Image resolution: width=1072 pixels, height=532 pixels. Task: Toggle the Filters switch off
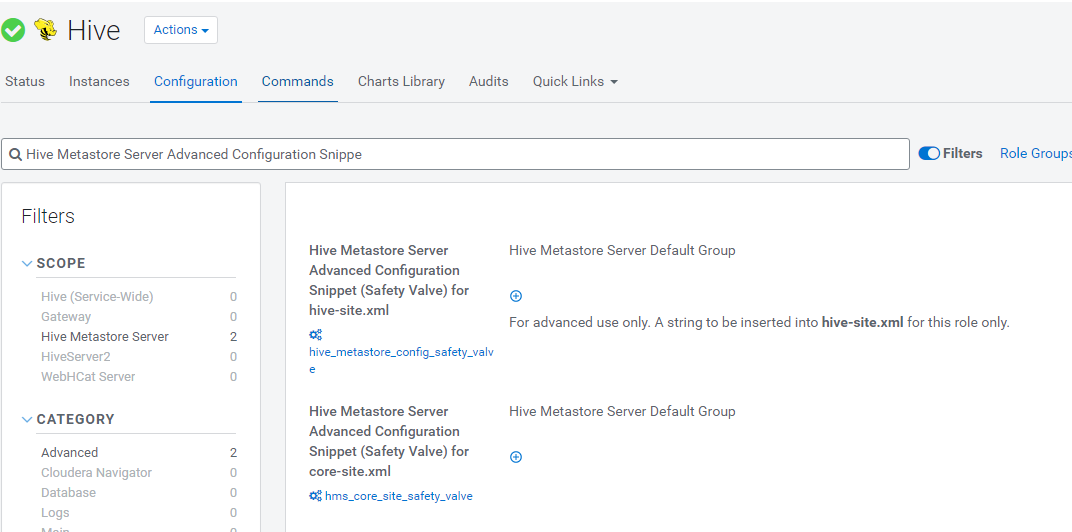pyautogui.click(x=929, y=154)
